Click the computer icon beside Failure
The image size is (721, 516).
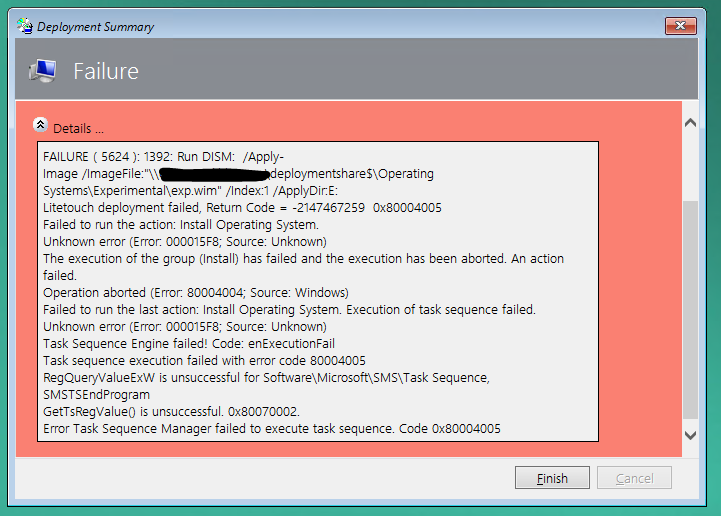[43, 71]
